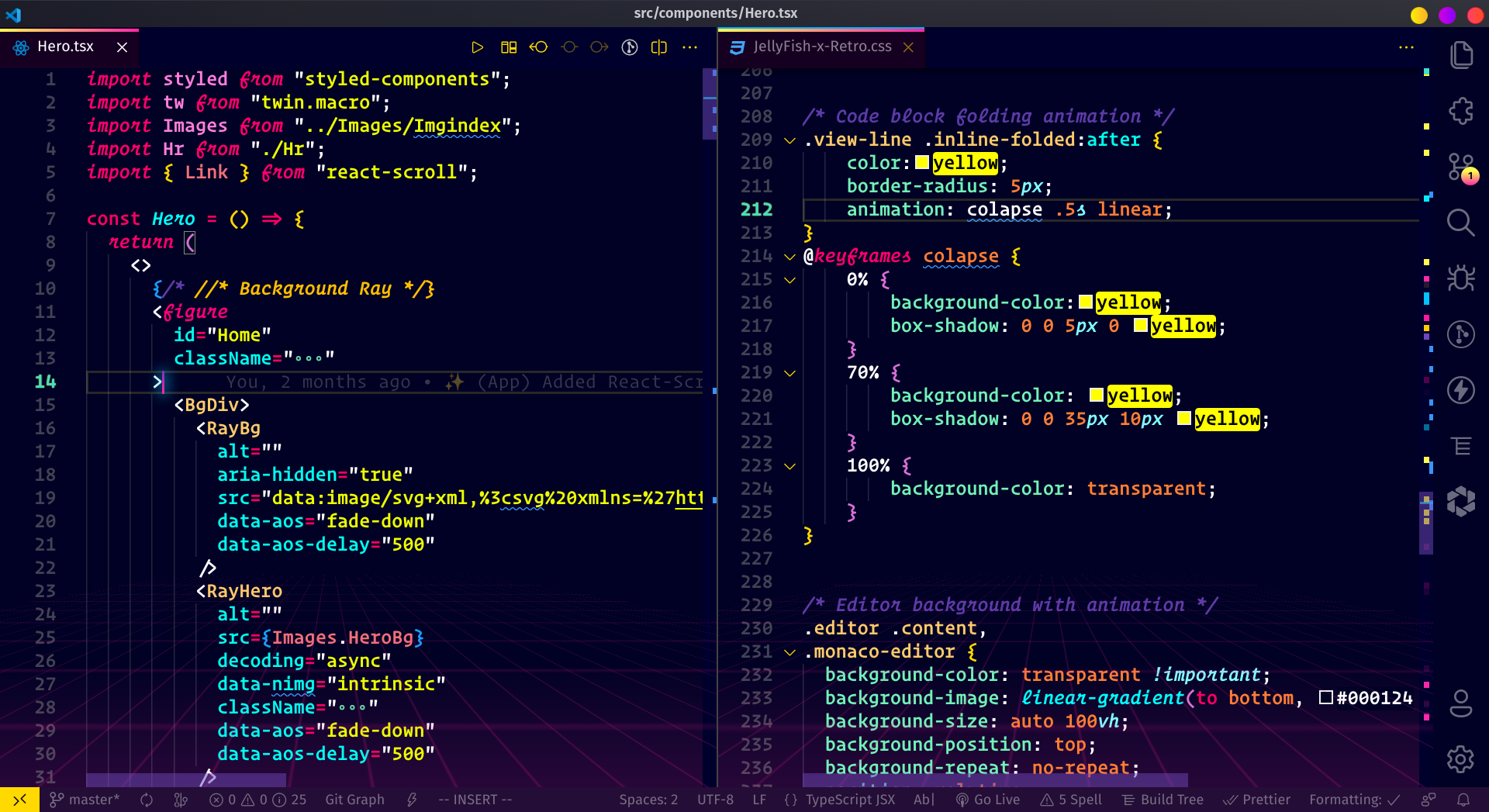Open the hexagon cubes icon in activity bar
The image size is (1489, 812).
coord(1461,502)
